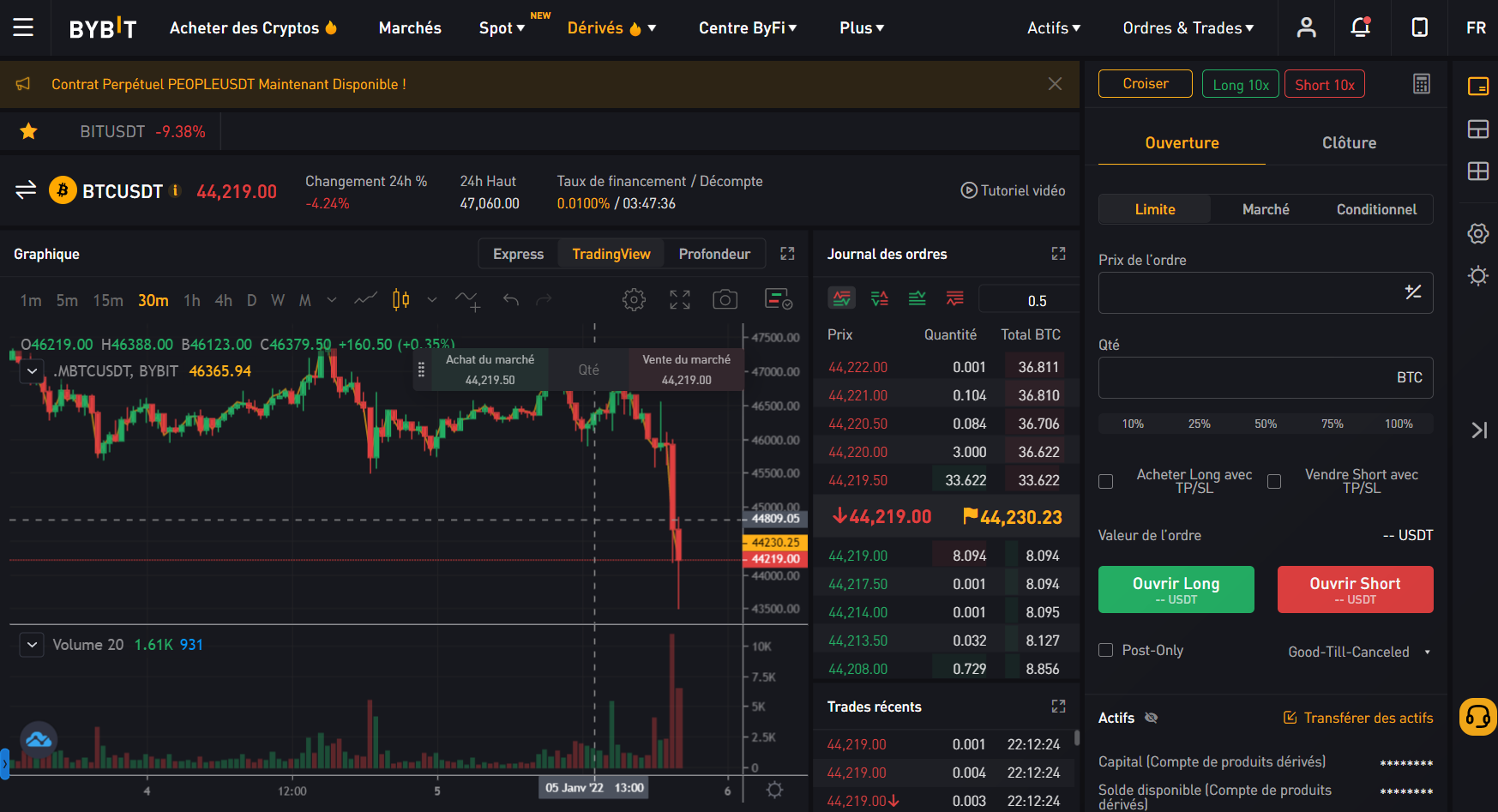1498x812 pixels.
Task: Select the candlestick chart style icon
Action: [x=400, y=299]
